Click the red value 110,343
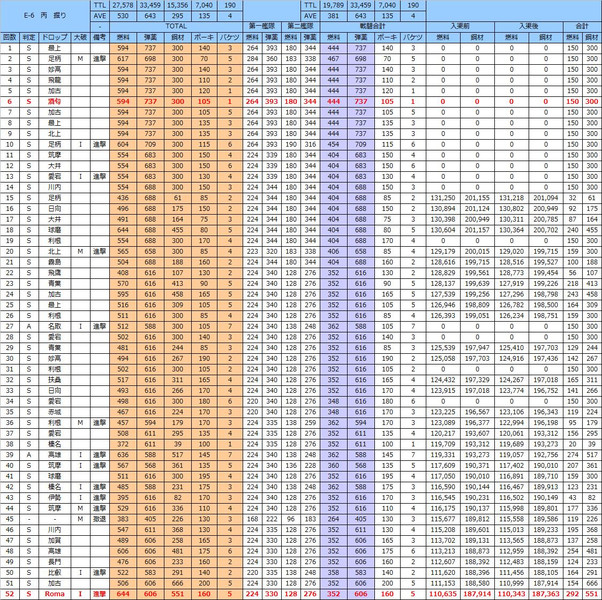This screenshot has width=602, height=600. (511, 594)
